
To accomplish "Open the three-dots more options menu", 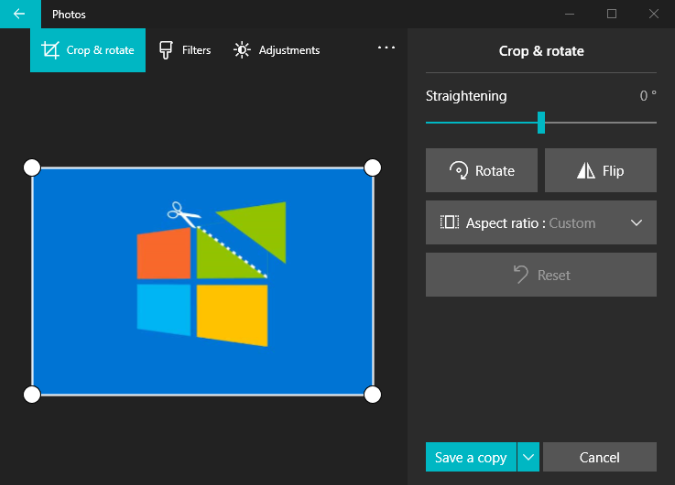I will point(386,47).
